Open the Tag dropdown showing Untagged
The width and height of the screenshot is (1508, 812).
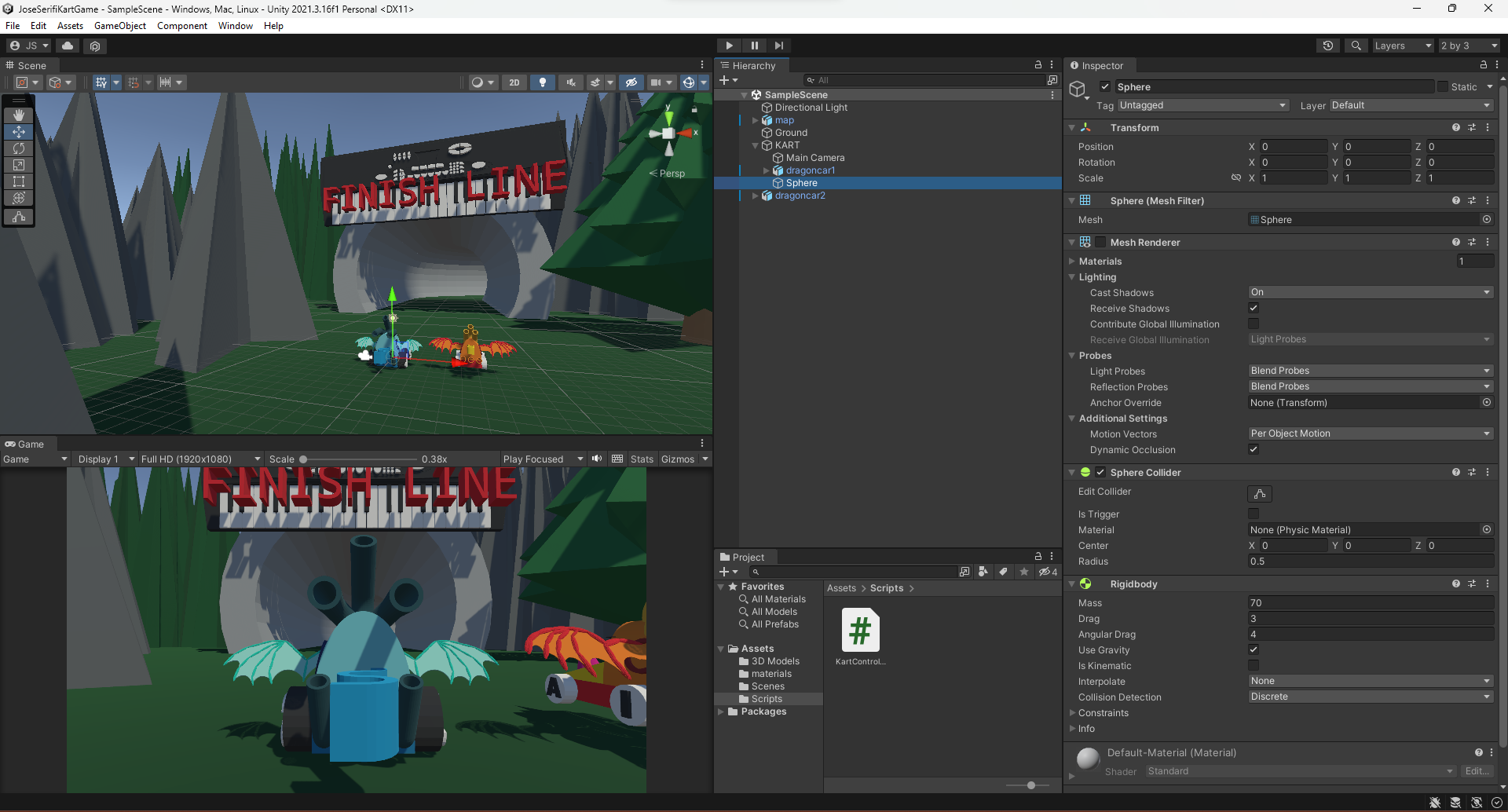click(1202, 105)
